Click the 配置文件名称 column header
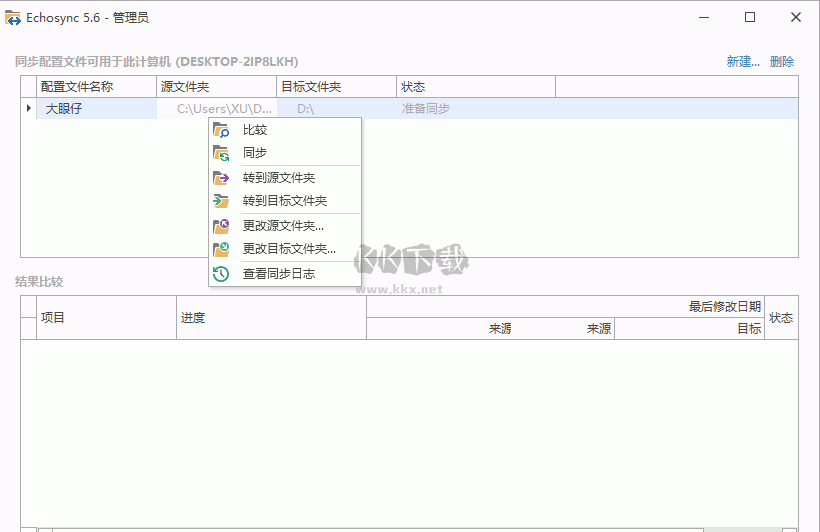The image size is (820, 532). click(x=96, y=87)
